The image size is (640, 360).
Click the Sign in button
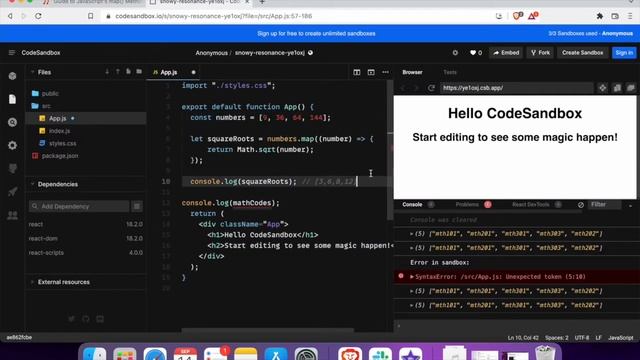click(624, 53)
